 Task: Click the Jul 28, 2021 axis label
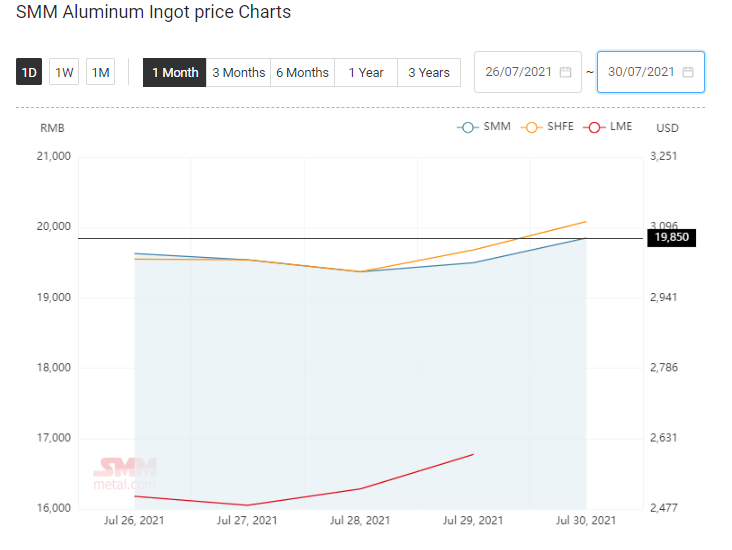point(360,520)
